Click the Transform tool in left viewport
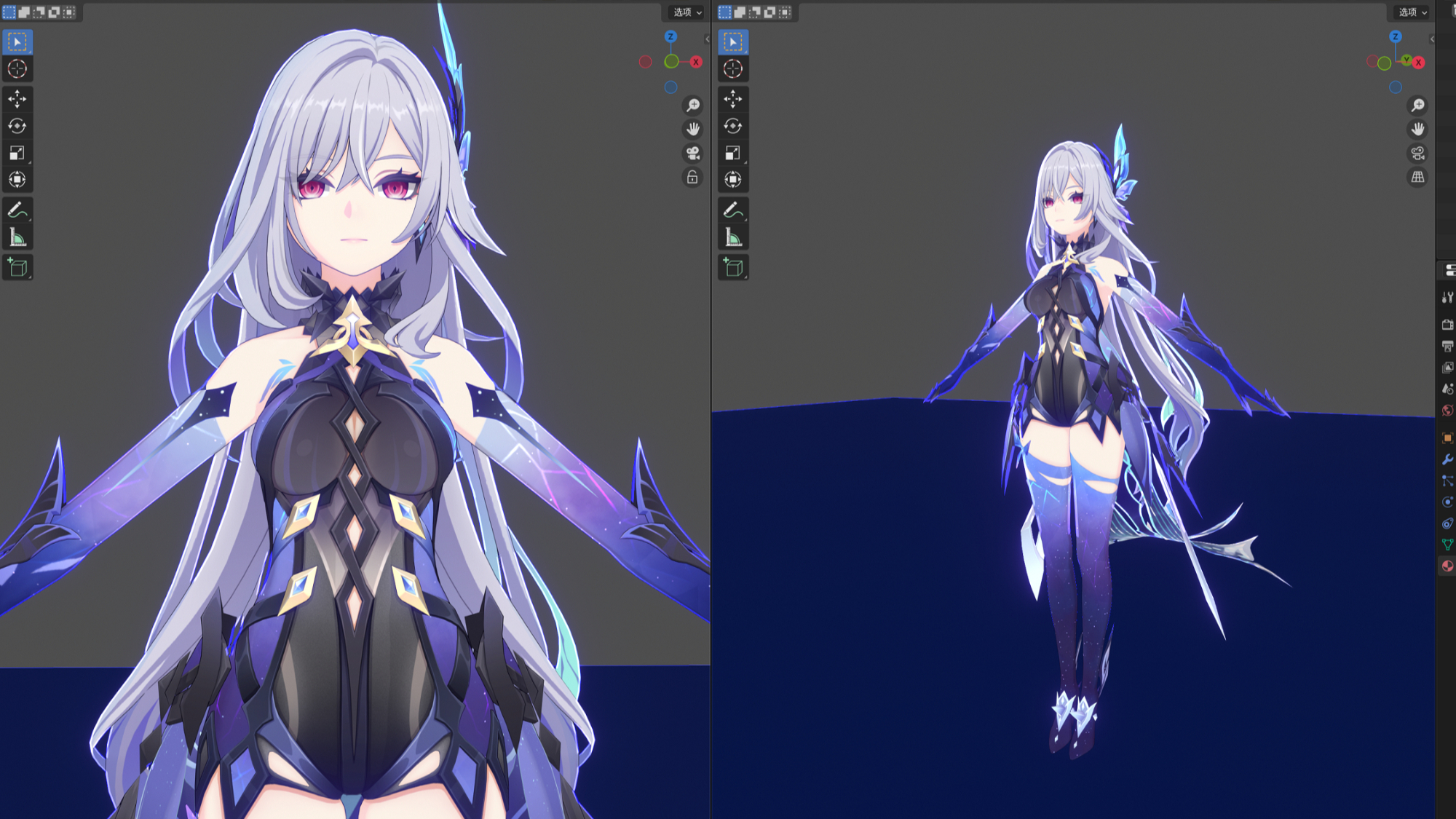 coord(17,180)
